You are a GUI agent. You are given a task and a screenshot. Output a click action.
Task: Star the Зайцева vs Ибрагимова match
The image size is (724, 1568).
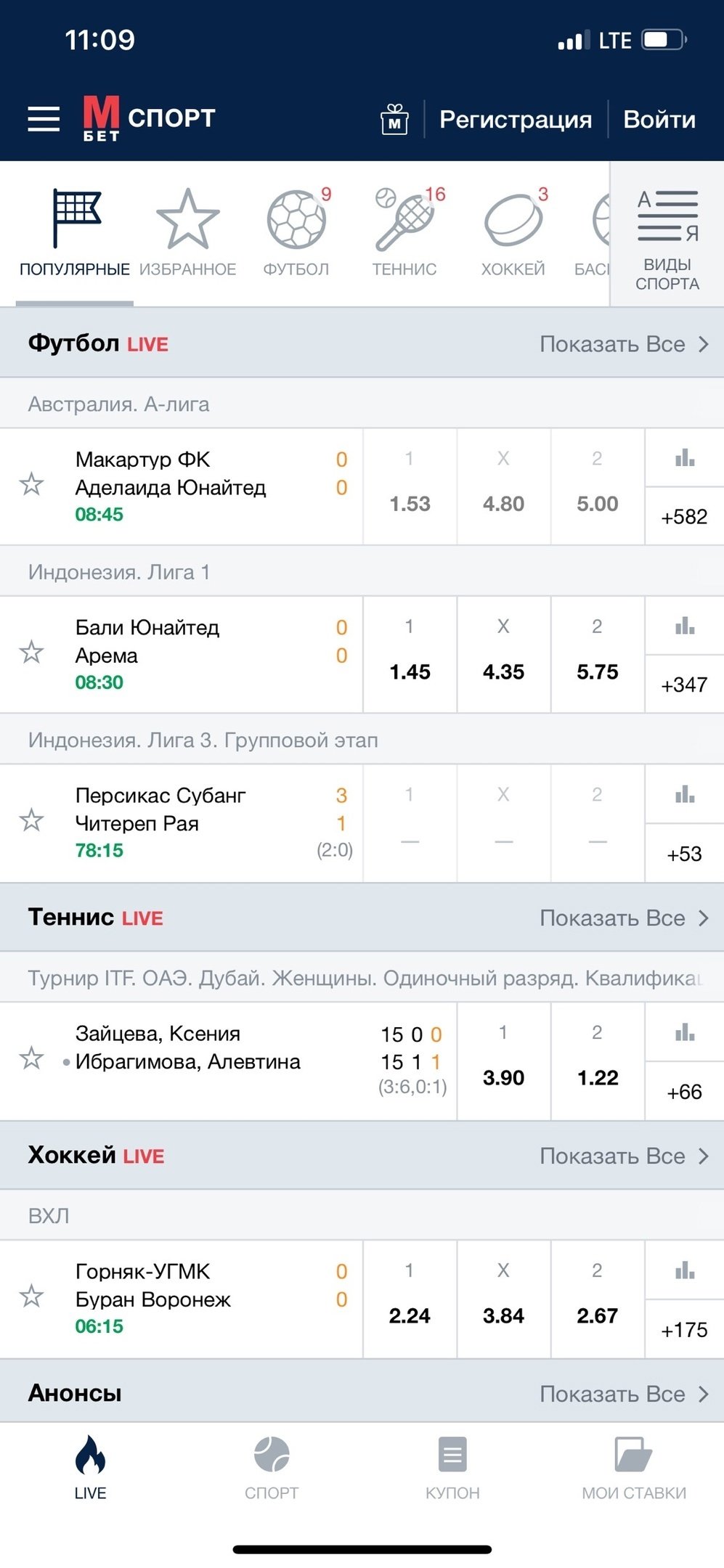tap(31, 1058)
